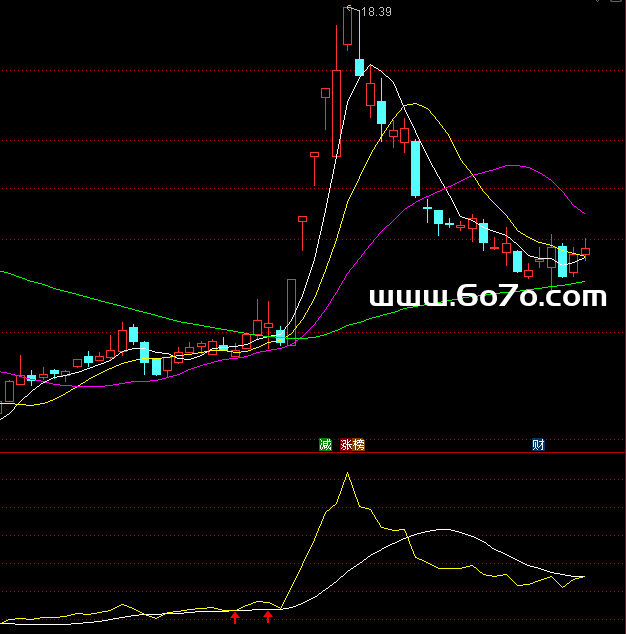Click the first red buy arrow signal
Screen dimensions: 626x634
point(235,617)
